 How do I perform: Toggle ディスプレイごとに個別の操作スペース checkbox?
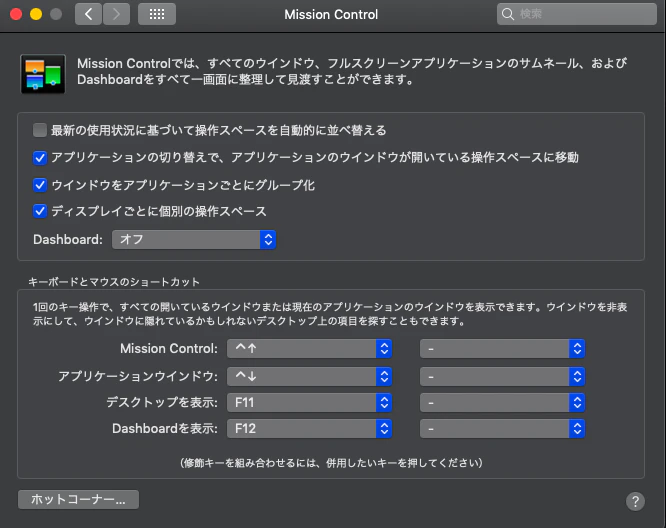pos(40,211)
